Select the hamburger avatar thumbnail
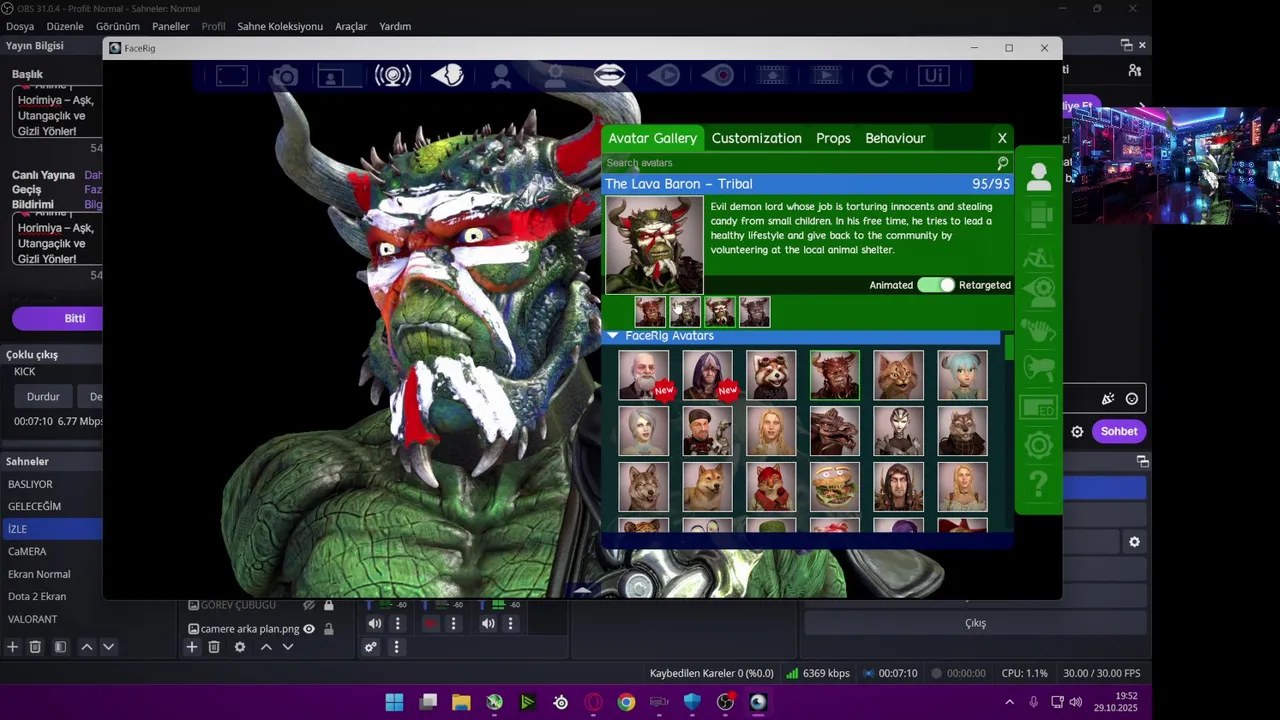Screen dimensions: 1280x720 click(835, 487)
